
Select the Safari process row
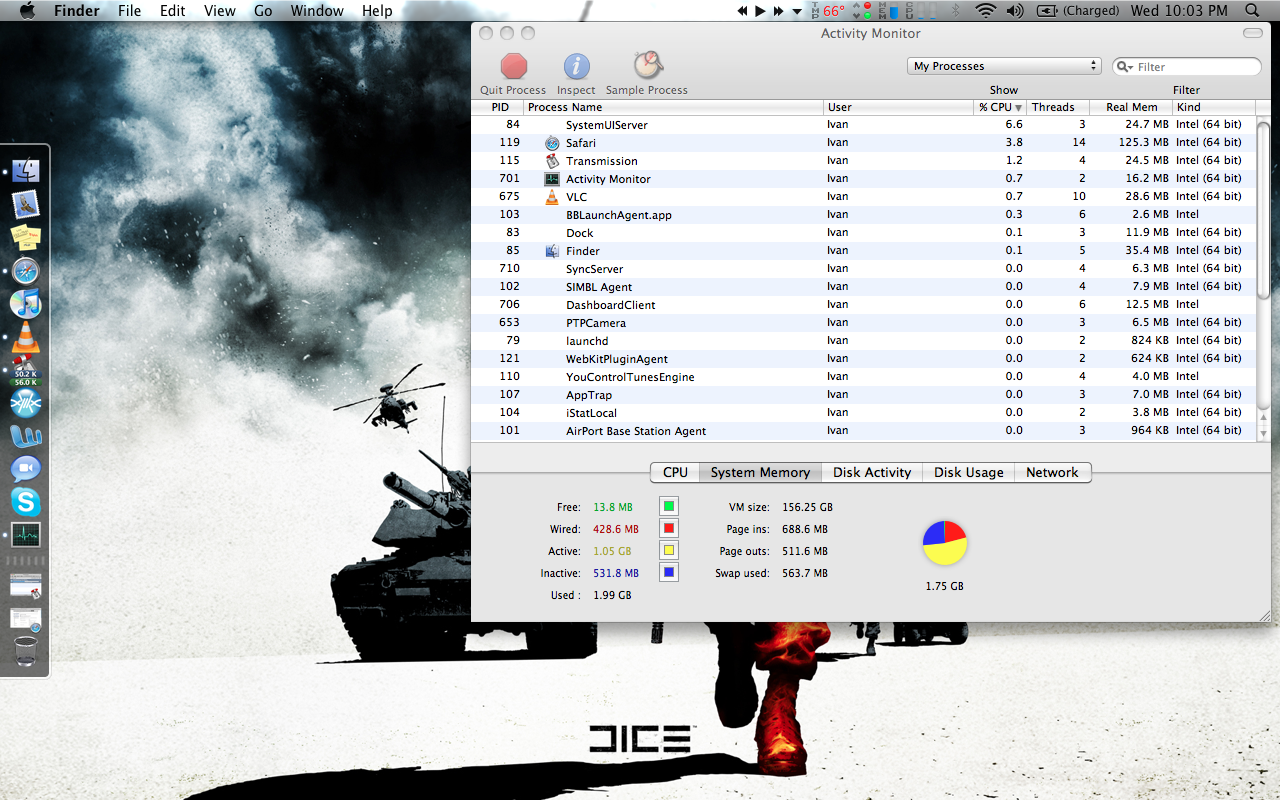click(864, 143)
